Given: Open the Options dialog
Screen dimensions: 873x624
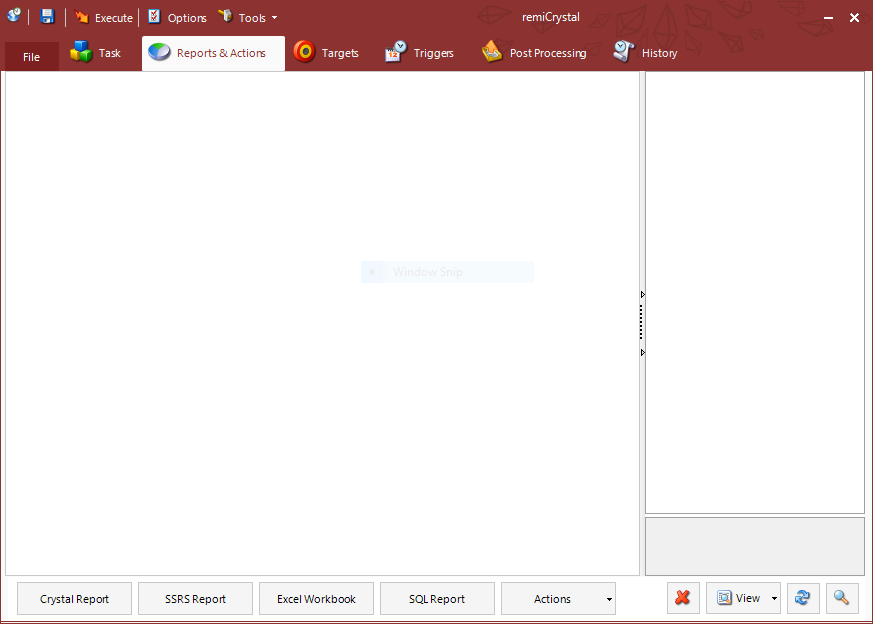Looking at the screenshot, I should coord(178,18).
